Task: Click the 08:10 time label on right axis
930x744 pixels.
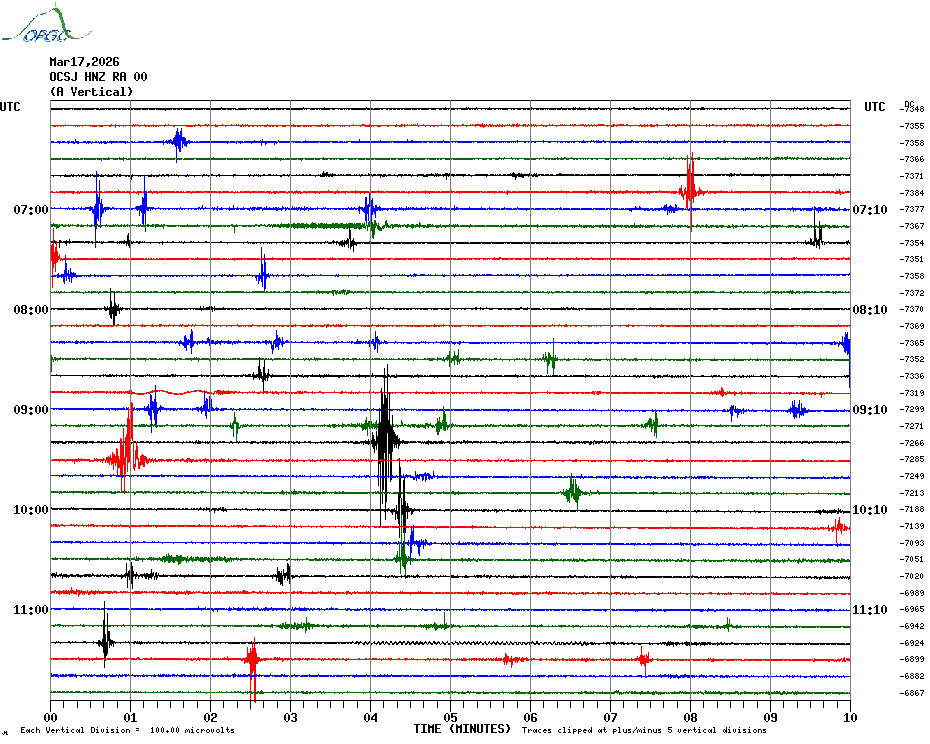Action: point(868,310)
